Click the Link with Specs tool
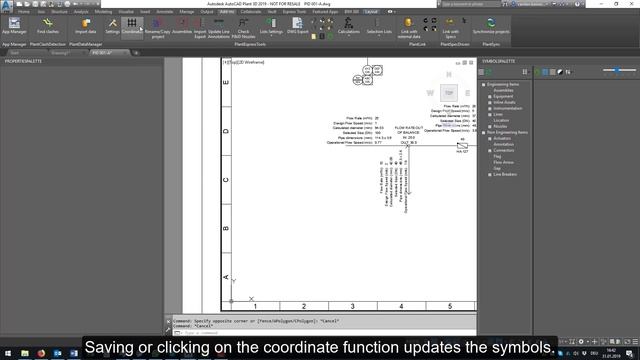 [451, 28]
